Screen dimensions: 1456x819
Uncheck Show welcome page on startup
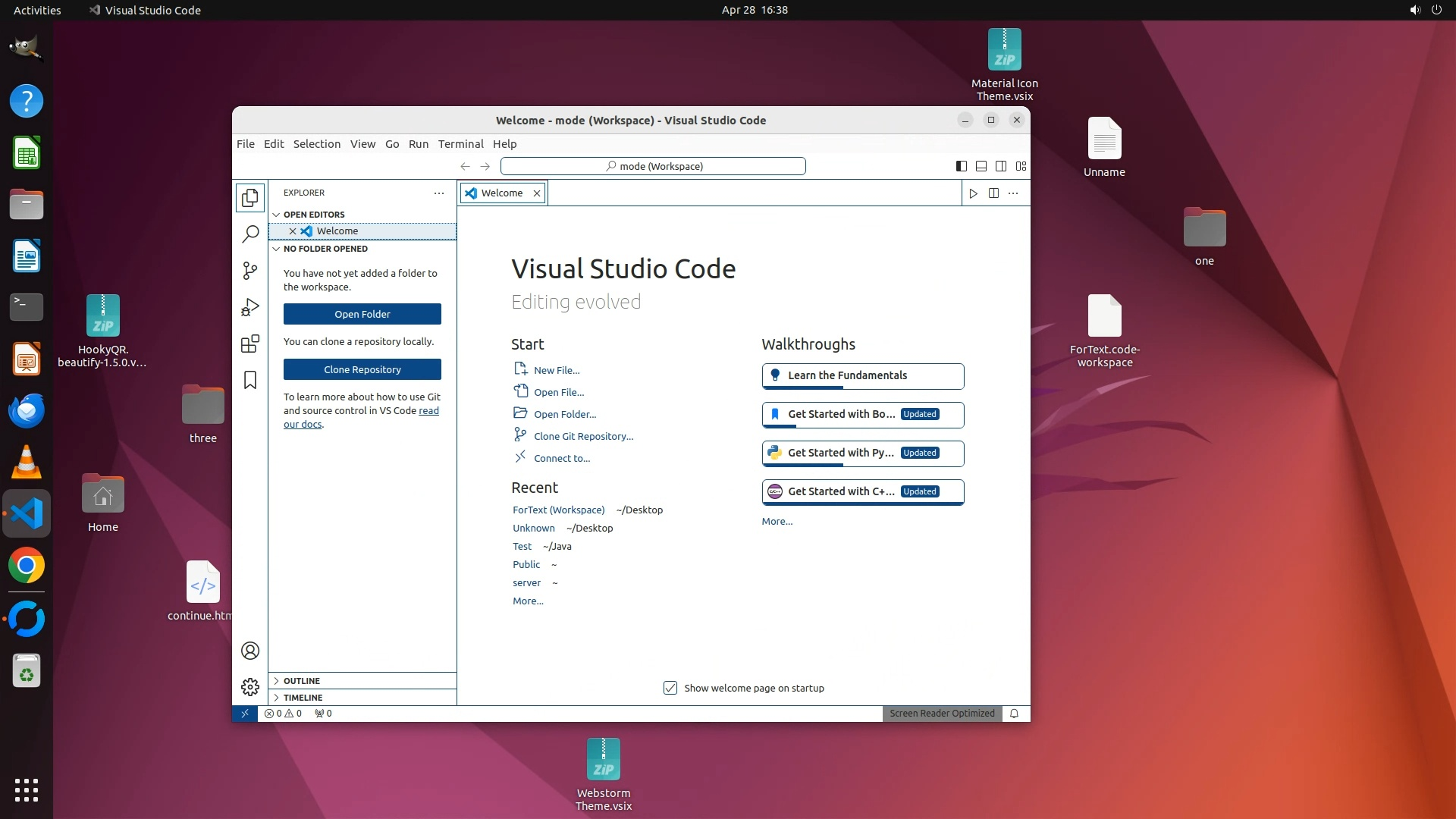(670, 688)
